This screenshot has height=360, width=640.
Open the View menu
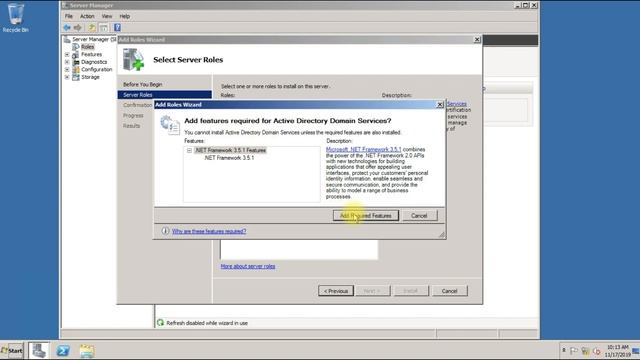[x=107, y=16]
